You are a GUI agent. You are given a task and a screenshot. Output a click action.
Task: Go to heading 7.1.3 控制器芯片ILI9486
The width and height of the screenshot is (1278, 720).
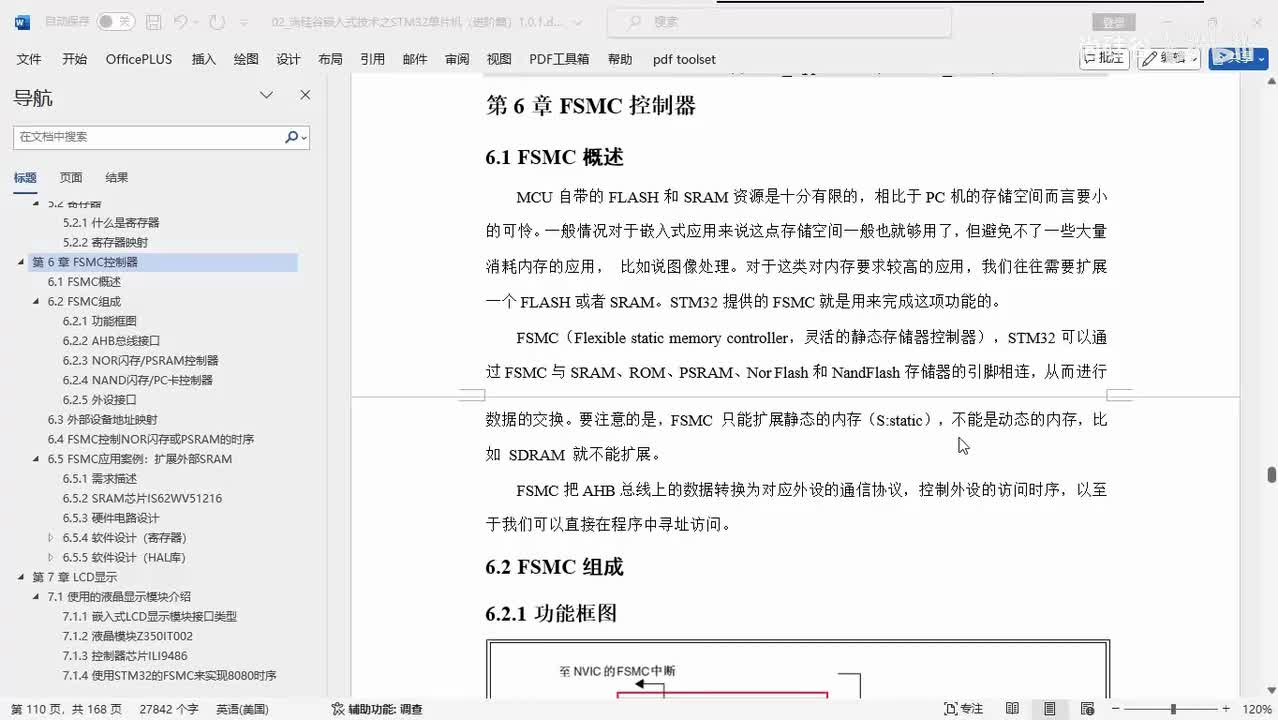[x=125, y=656]
